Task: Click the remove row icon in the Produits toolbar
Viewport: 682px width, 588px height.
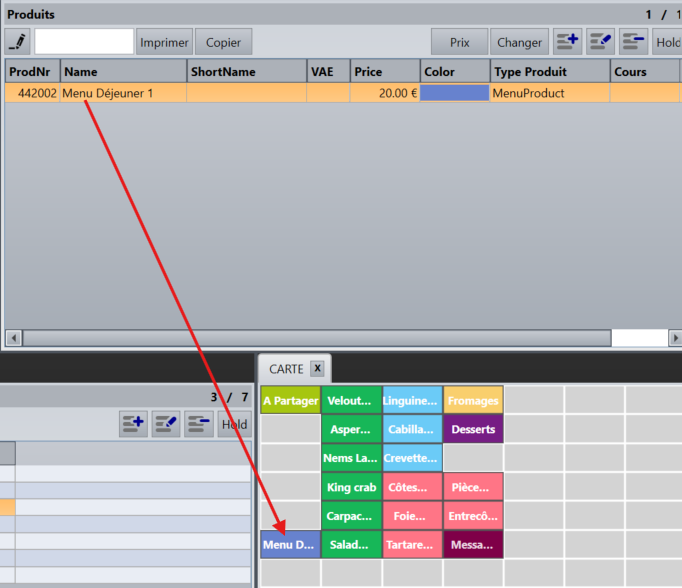Action: coord(633,42)
